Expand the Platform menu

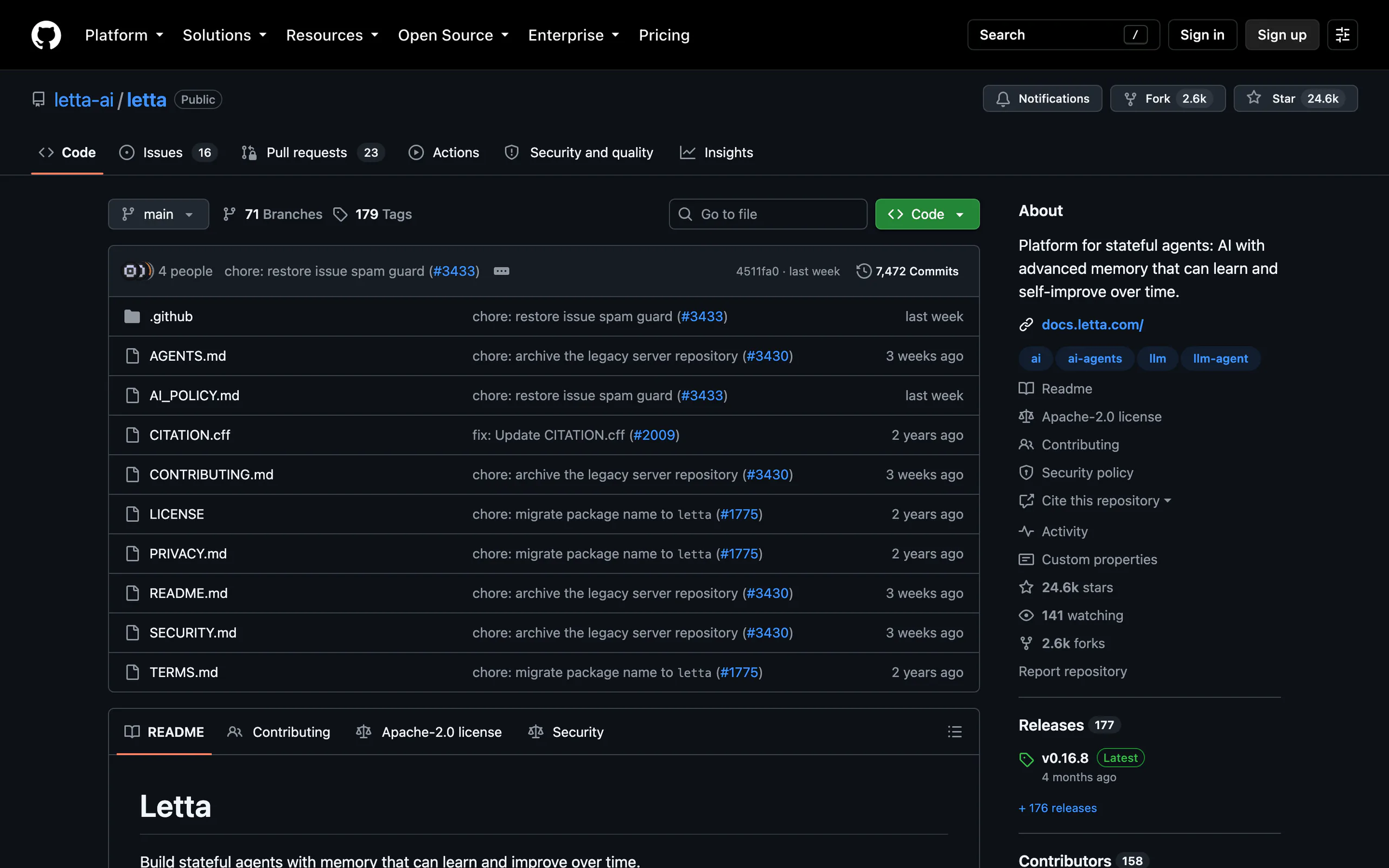[124, 35]
